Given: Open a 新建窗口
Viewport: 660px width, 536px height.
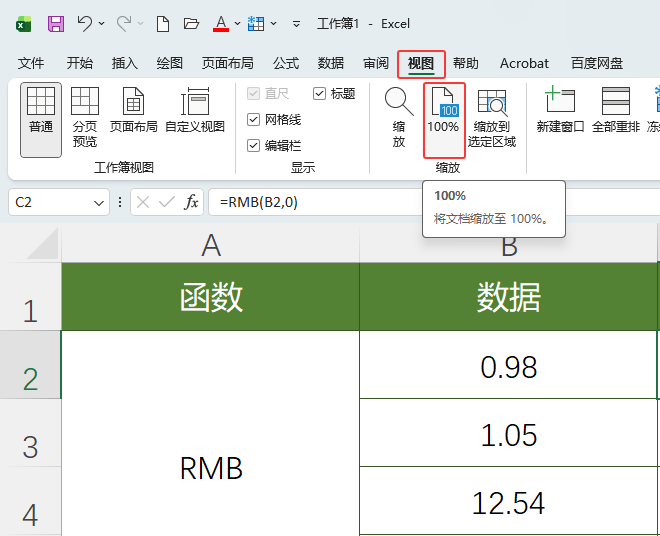Looking at the screenshot, I should coord(560,110).
